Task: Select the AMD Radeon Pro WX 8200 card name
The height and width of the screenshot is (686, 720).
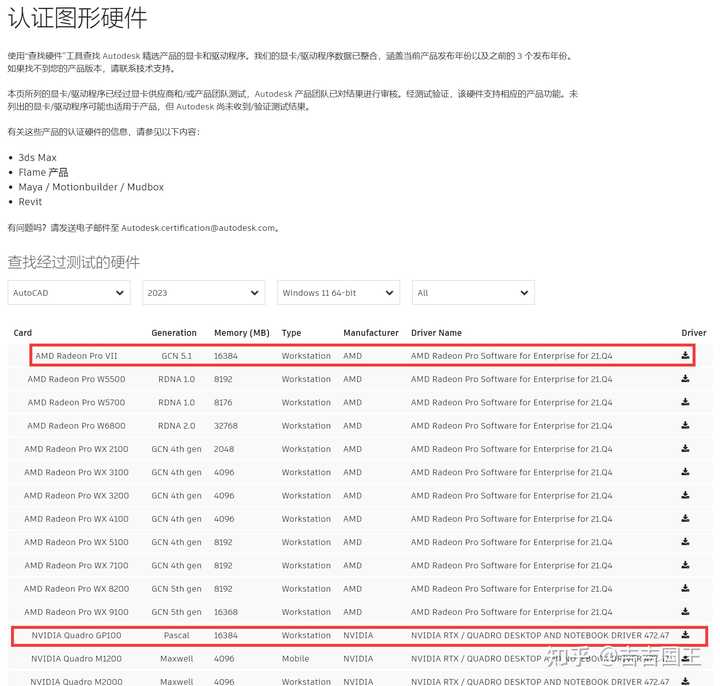Action: pyautogui.click(x=76, y=589)
